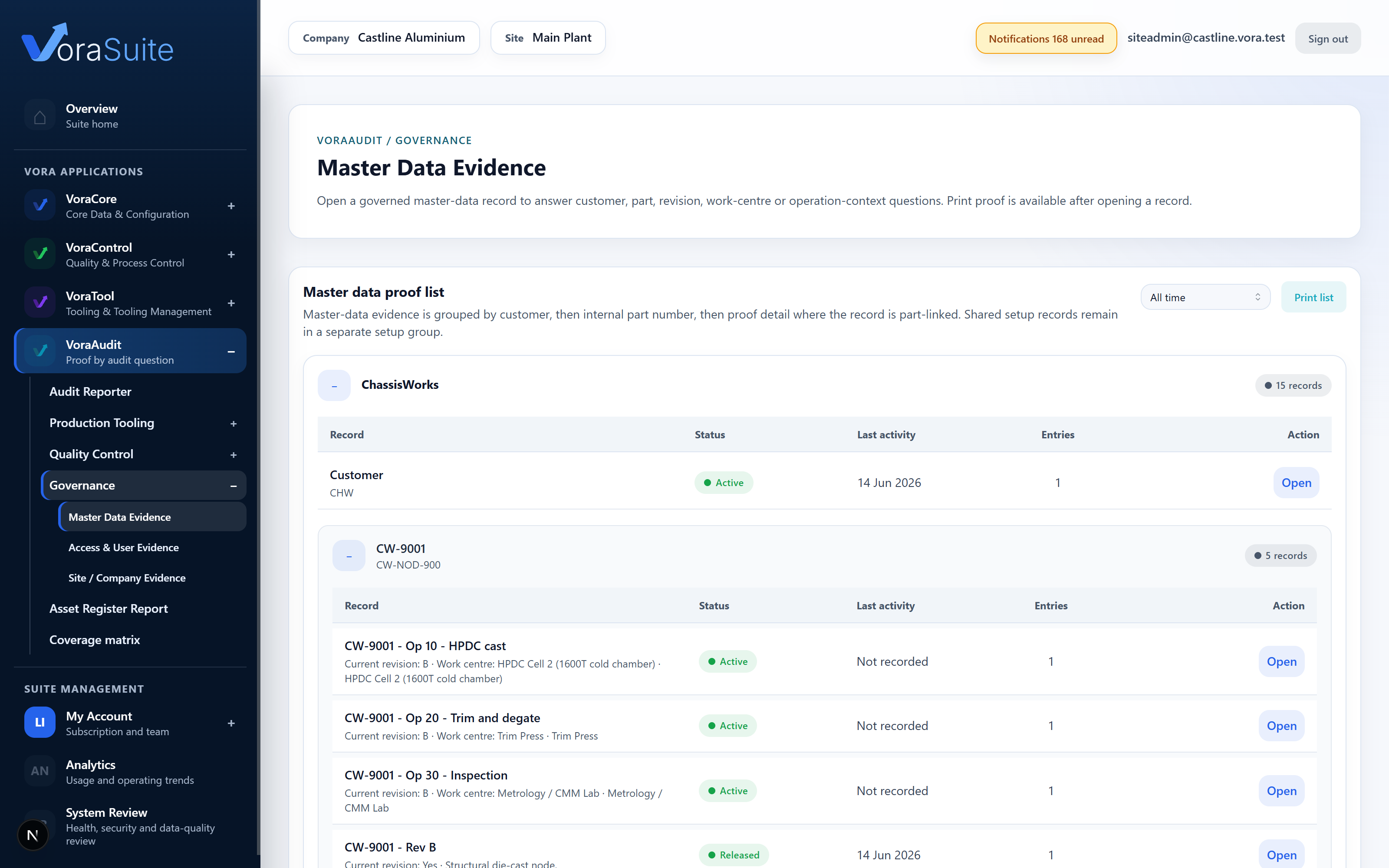This screenshot has height=868, width=1389.
Task: Click the Customer row 14 Jun 2026 date
Action: (x=889, y=483)
